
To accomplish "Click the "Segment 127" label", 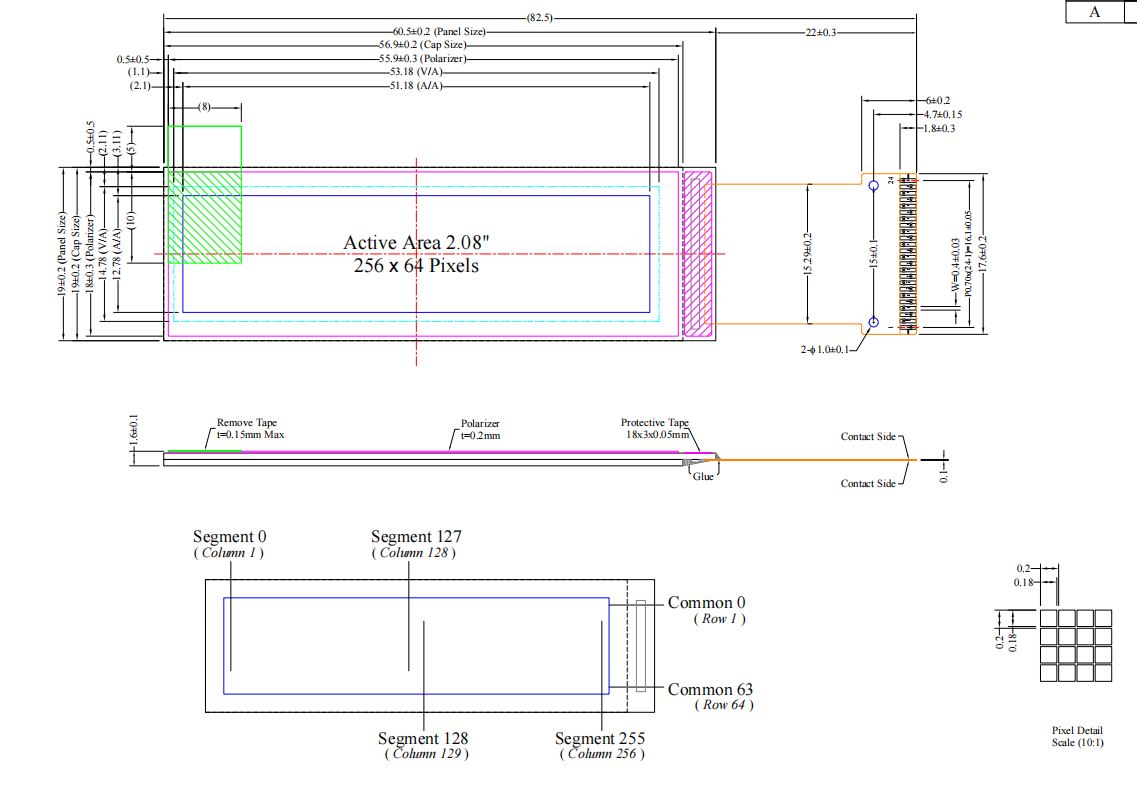I will (x=416, y=537).
